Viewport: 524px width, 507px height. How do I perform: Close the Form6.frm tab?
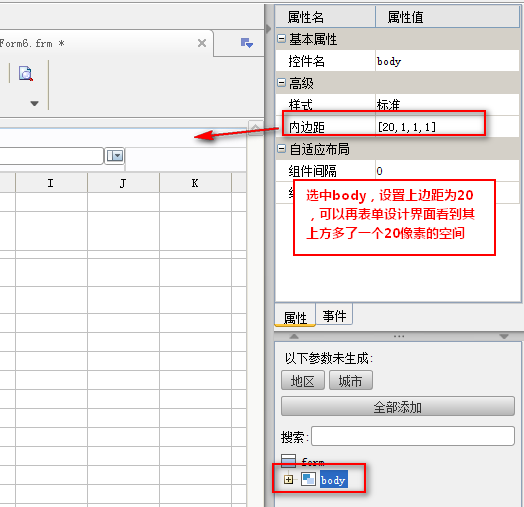coord(202,43)
